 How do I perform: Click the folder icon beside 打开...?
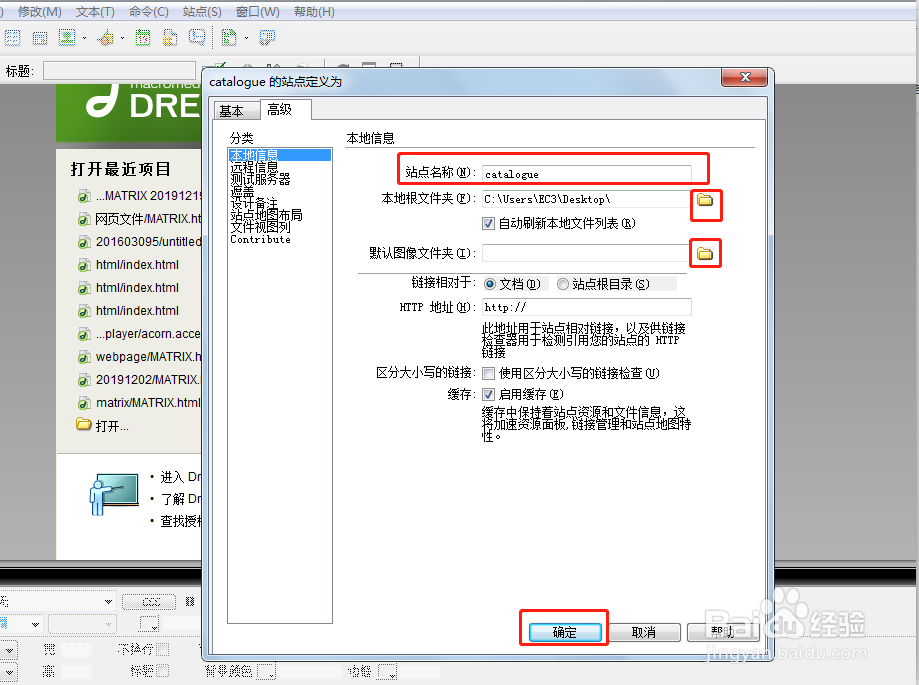[84, 424]
